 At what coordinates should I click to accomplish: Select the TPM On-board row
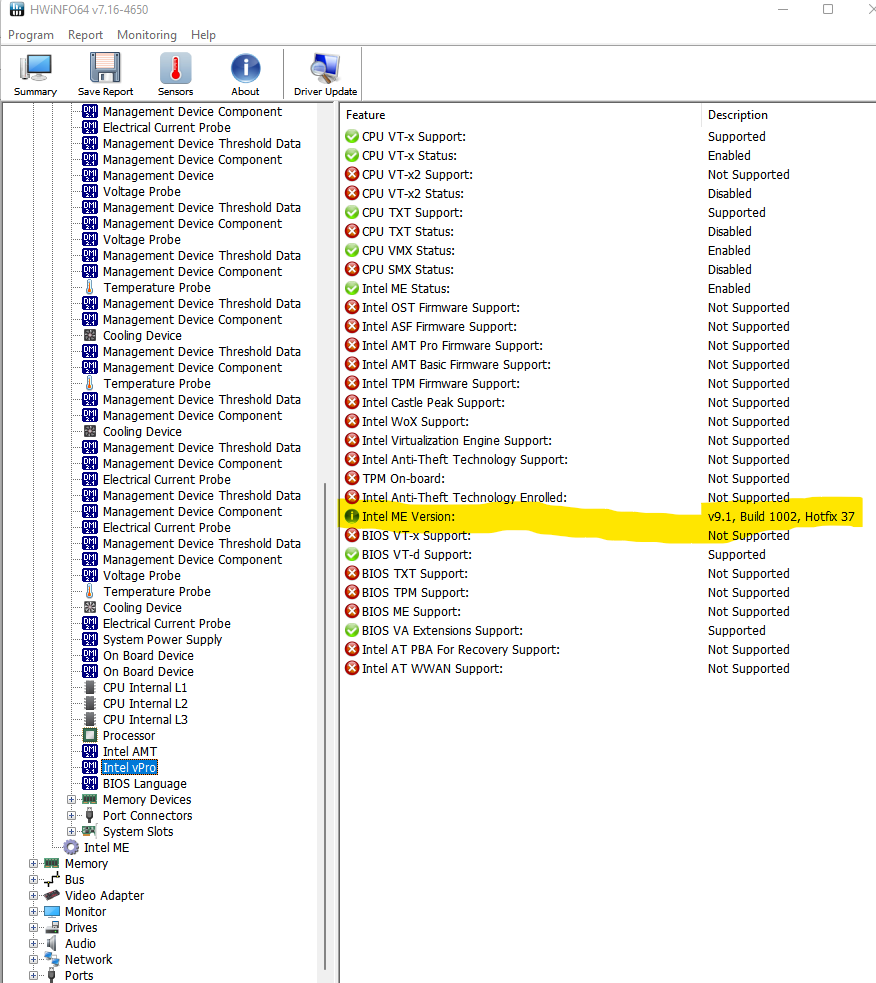(x=608, y=478)
